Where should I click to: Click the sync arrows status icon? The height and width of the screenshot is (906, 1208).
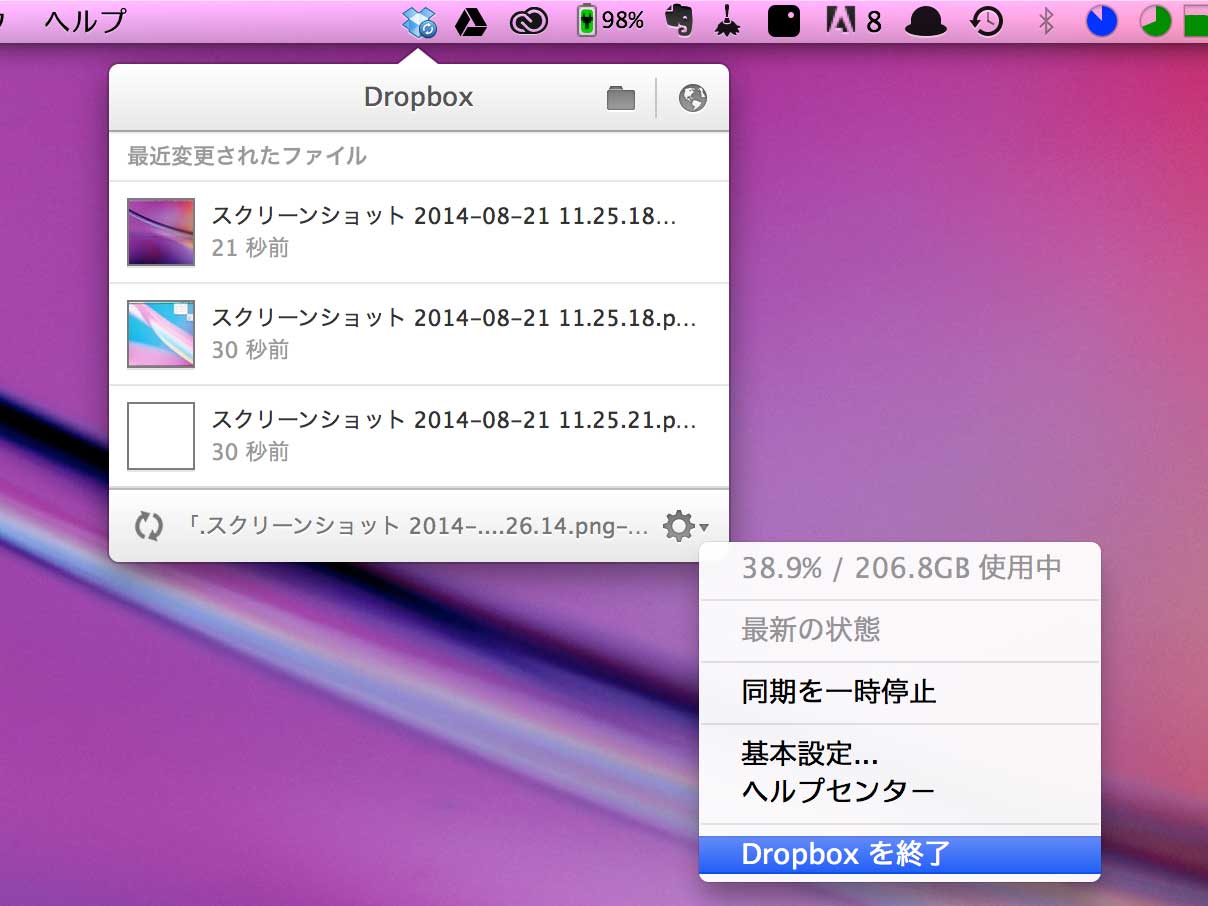click(148, 525)
